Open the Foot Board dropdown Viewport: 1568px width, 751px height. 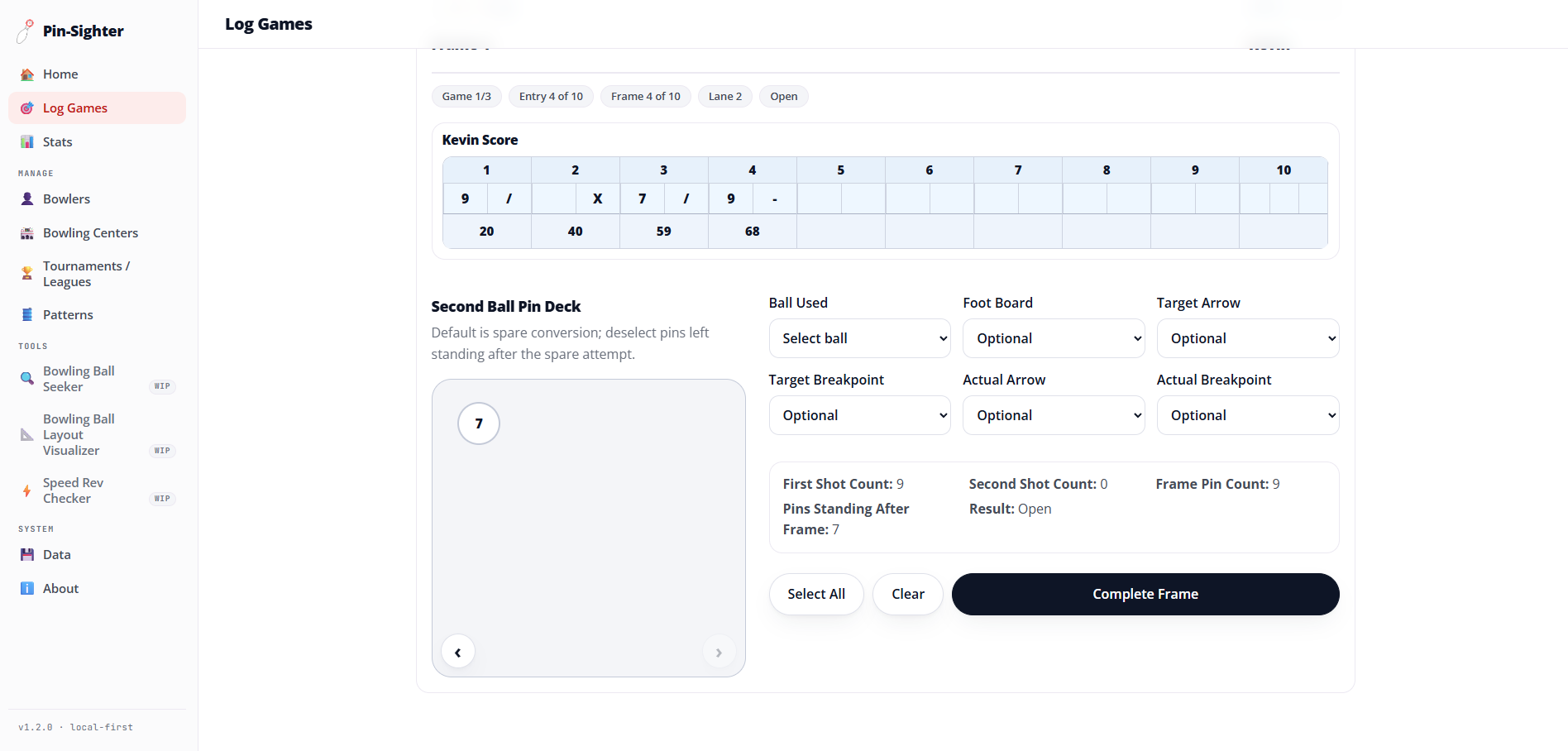(1054, 338)
